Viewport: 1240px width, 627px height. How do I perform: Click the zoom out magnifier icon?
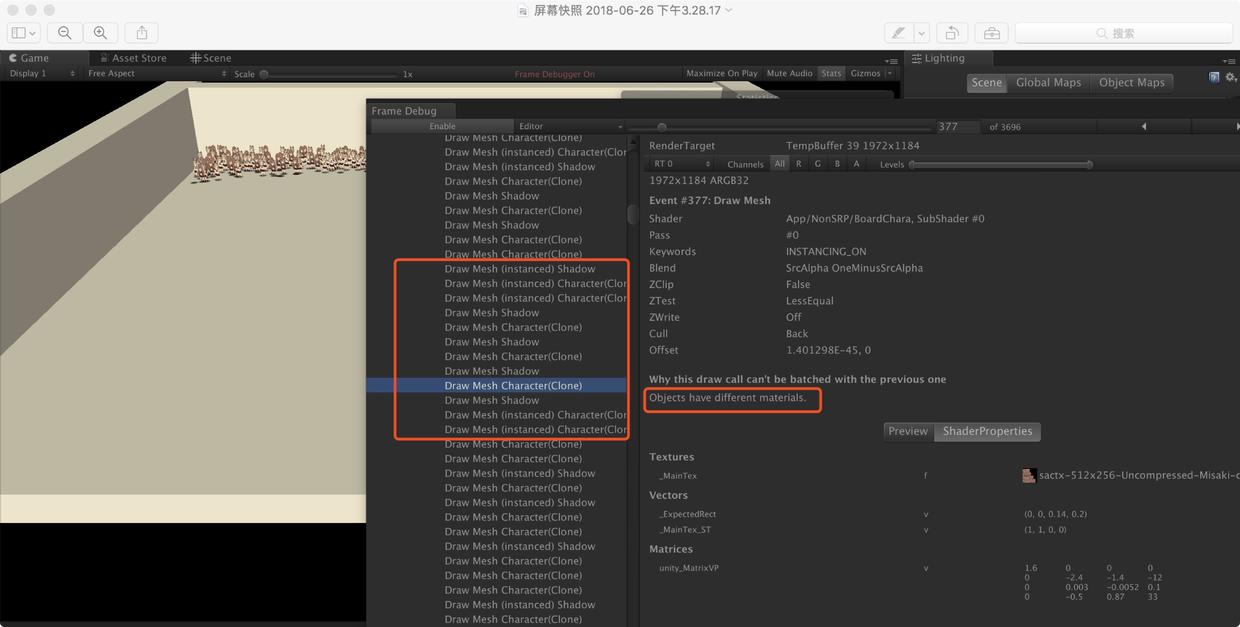tap(65, 33)
